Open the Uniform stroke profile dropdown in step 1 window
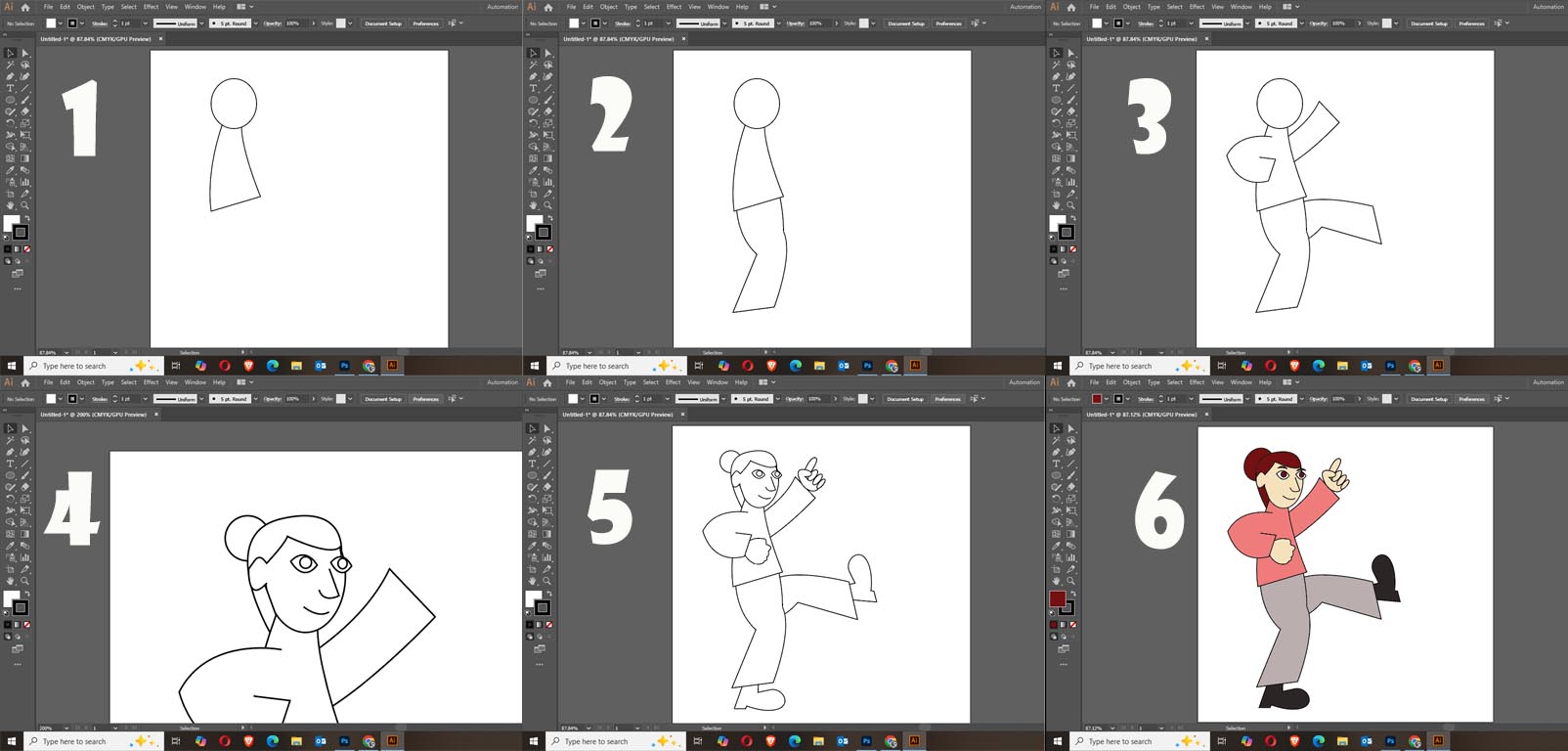The image size is (1568, 751). (x=201, y=23)
